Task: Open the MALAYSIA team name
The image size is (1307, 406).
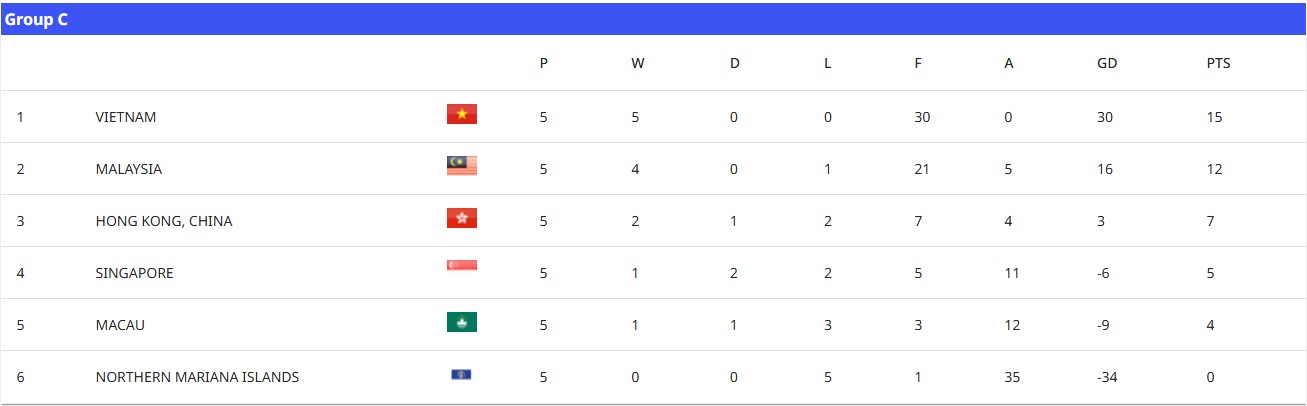Action: [x=129, y=169]
